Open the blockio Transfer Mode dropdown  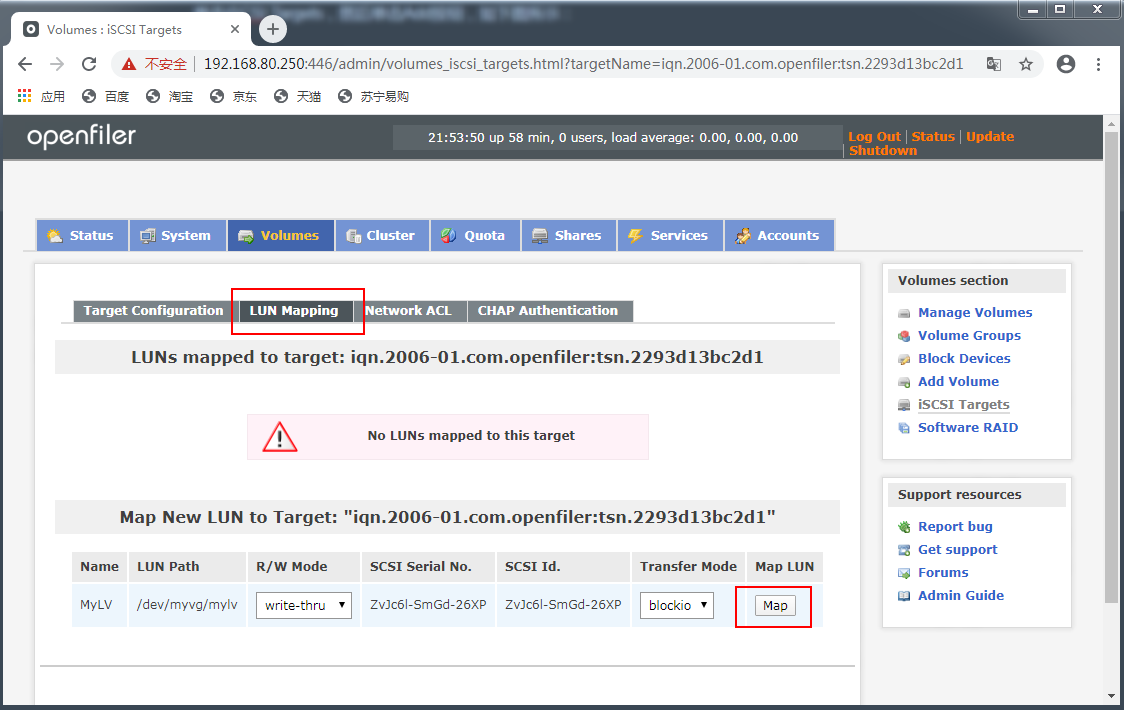[x=676, y=605]
